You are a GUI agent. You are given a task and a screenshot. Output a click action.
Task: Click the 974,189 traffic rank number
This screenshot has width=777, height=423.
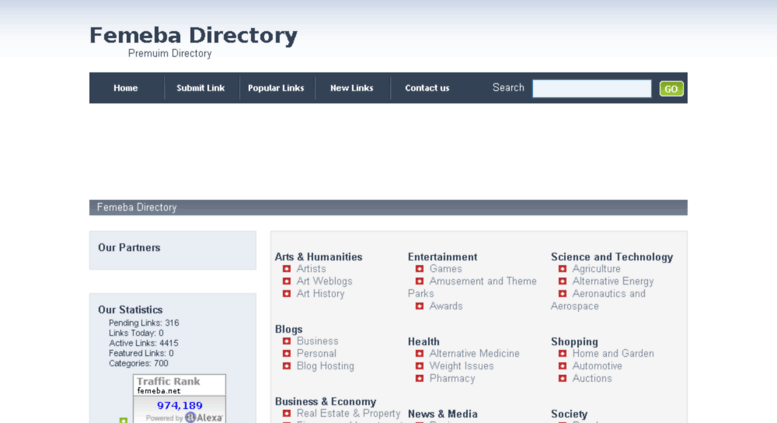(x=180, y=406)
